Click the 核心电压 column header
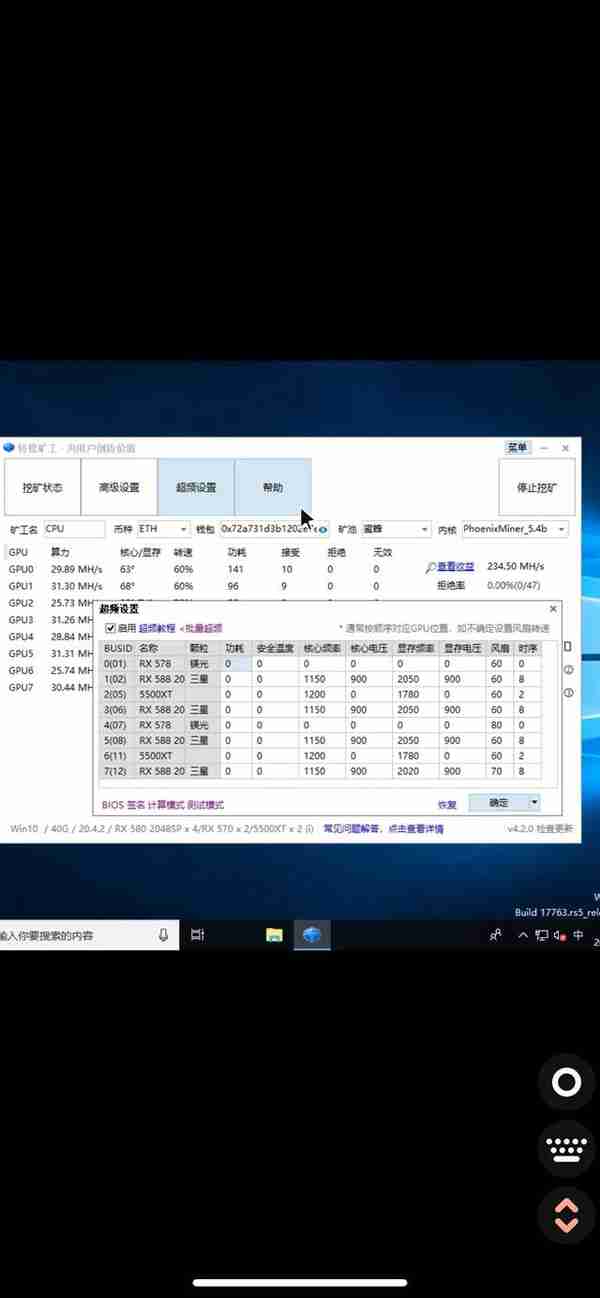 [x=370, y=648]
